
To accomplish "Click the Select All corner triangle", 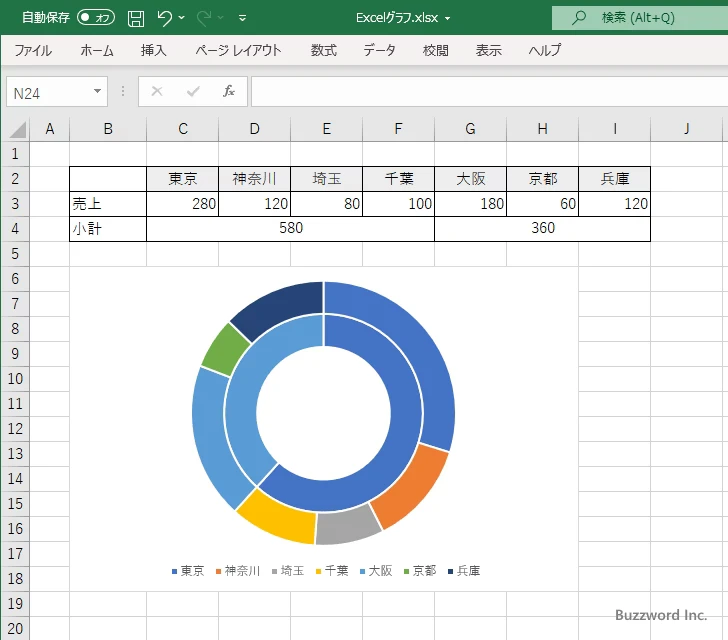I will pos(17,129).
